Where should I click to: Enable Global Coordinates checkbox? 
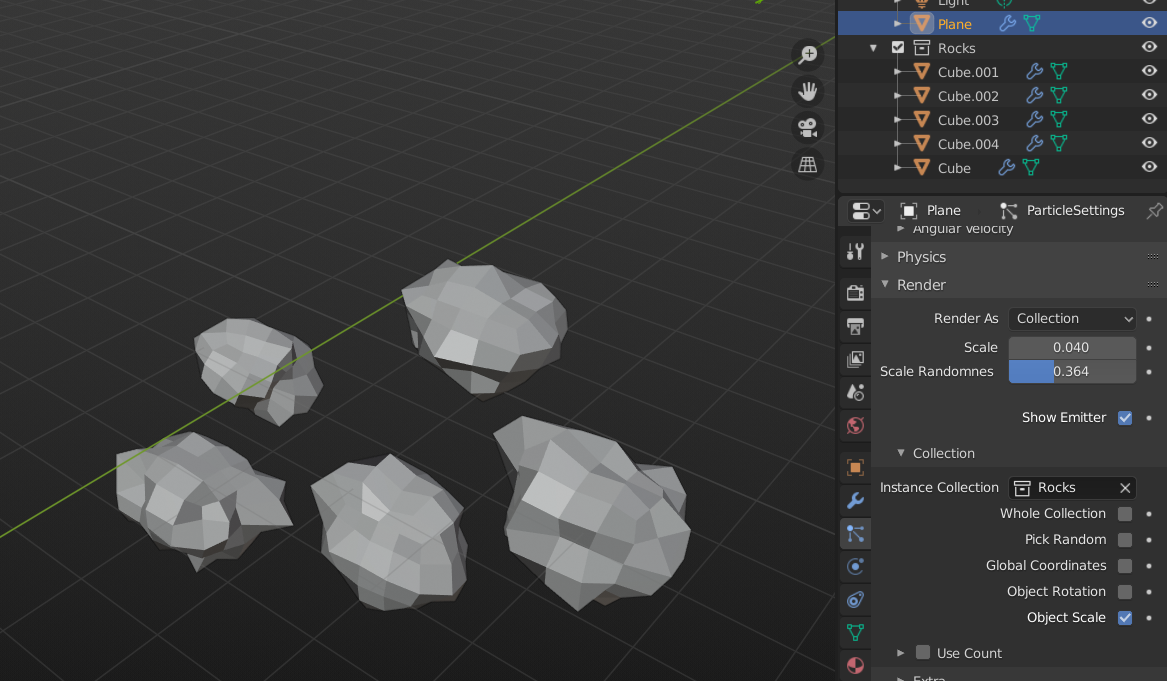1125,566
